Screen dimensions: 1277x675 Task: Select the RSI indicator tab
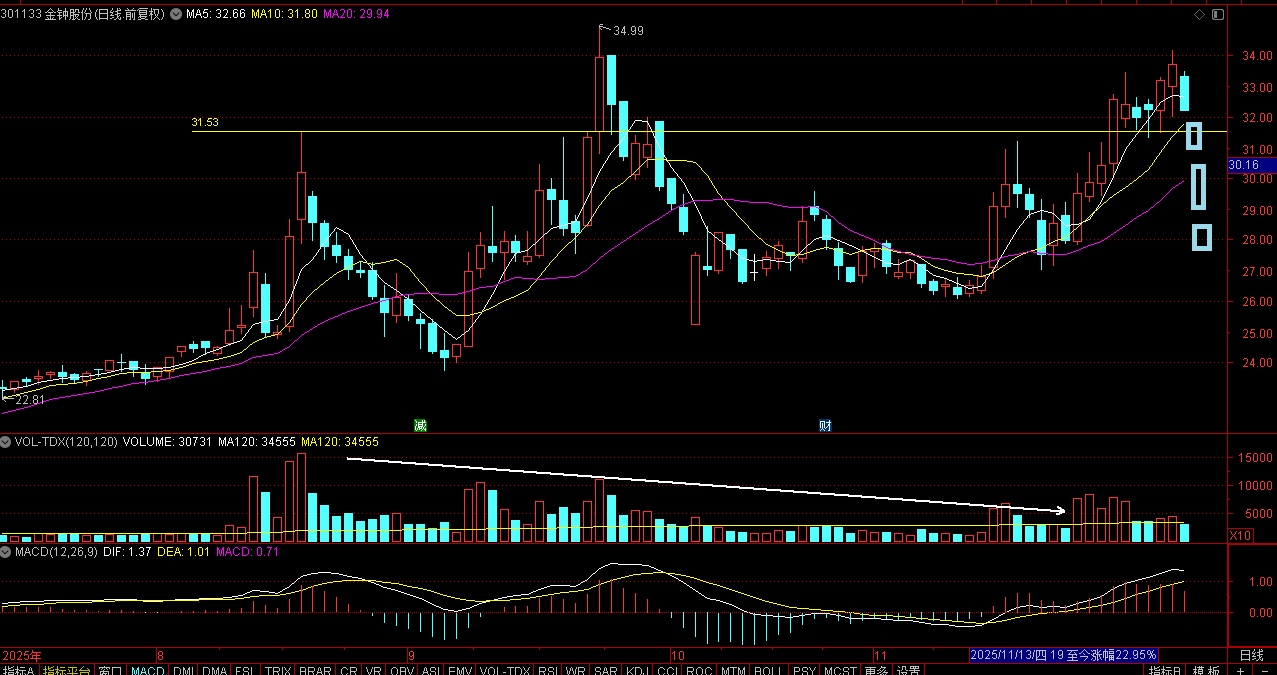[x=547, y=671]
